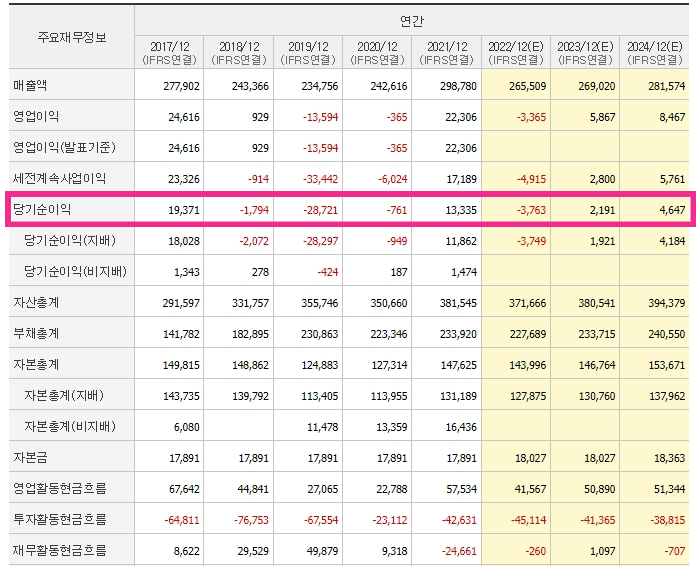Select the 2017/12 column header
This screenshot has width=697, height=566.
(x=169, y=52)
